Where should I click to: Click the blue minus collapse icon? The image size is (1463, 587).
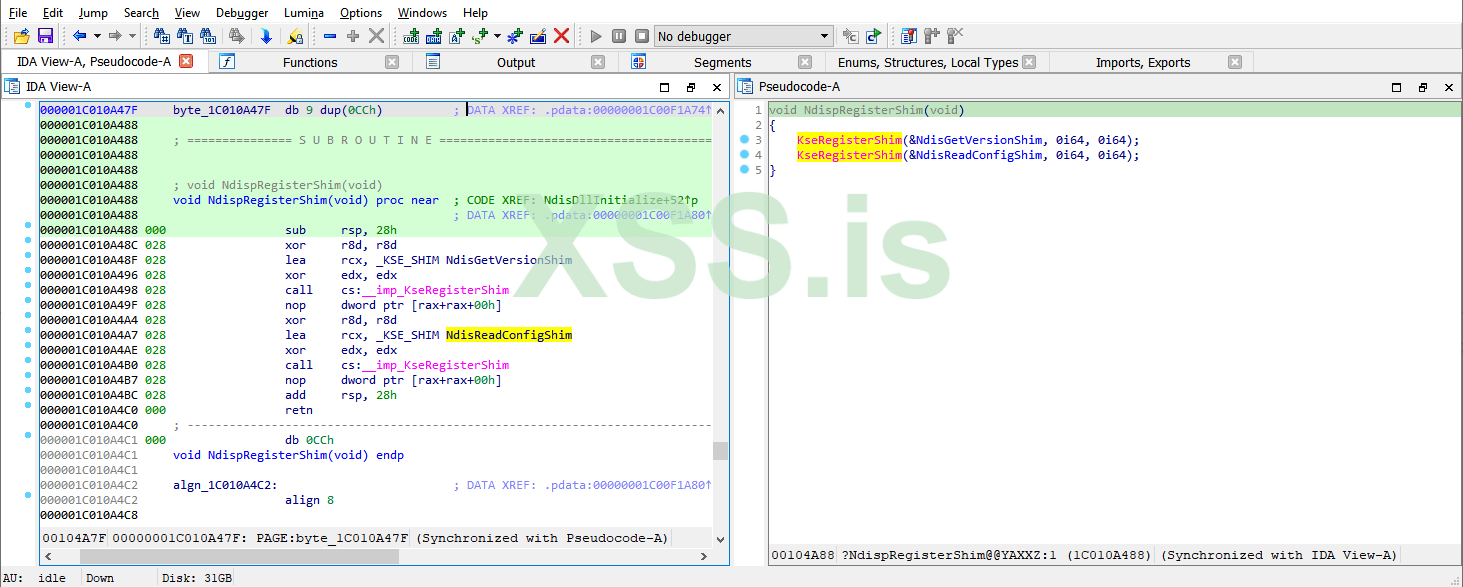(330, 36)
